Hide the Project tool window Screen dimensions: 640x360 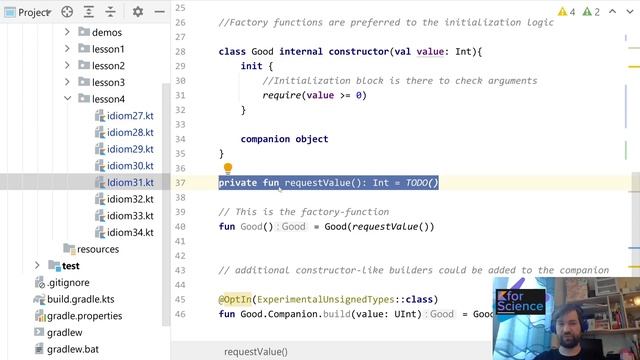(x=160, y=12)
